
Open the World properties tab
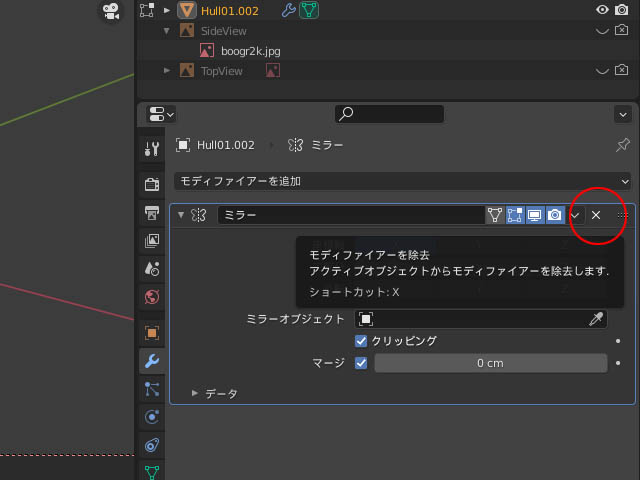point(152,297)
